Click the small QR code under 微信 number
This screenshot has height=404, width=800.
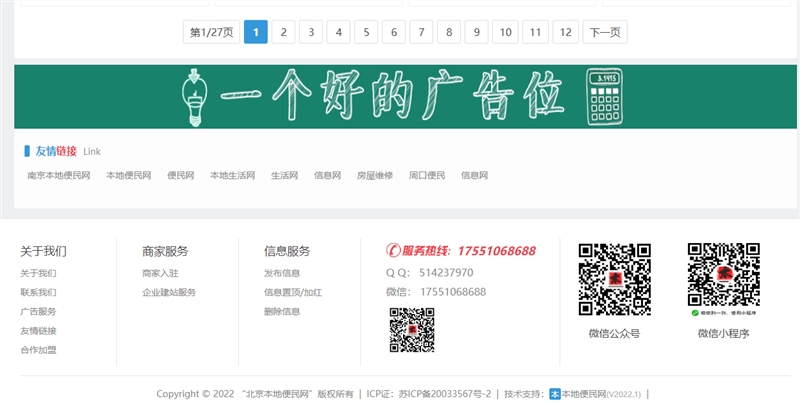point(412,330)
